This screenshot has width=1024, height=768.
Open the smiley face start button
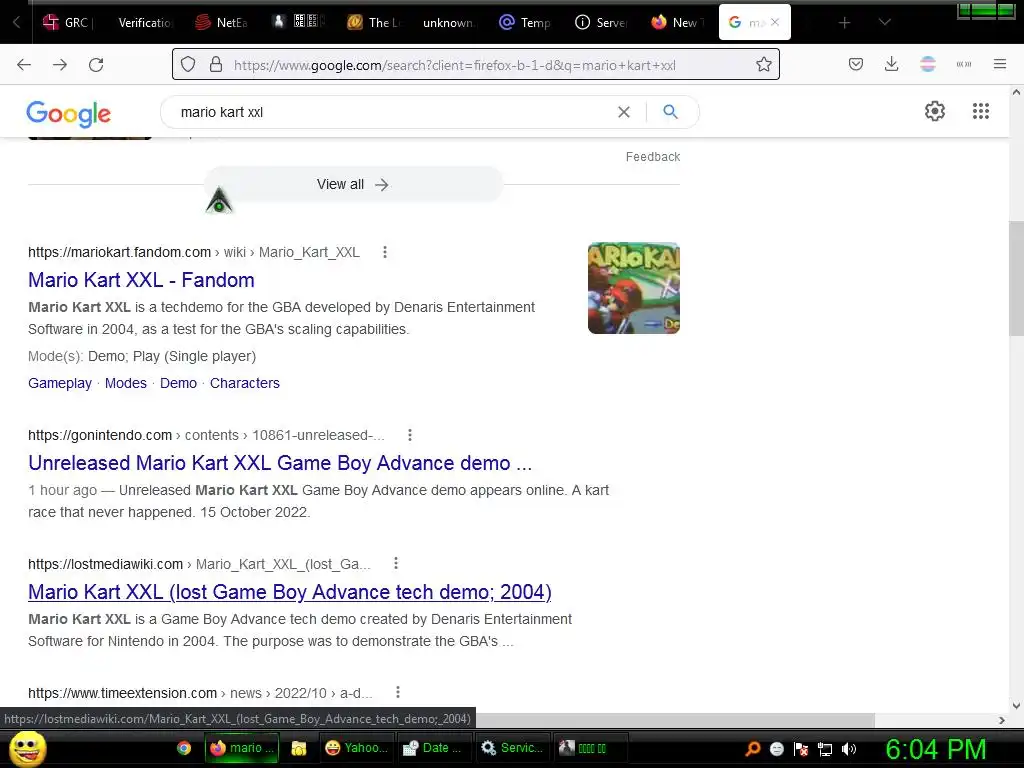click(27, 748)
